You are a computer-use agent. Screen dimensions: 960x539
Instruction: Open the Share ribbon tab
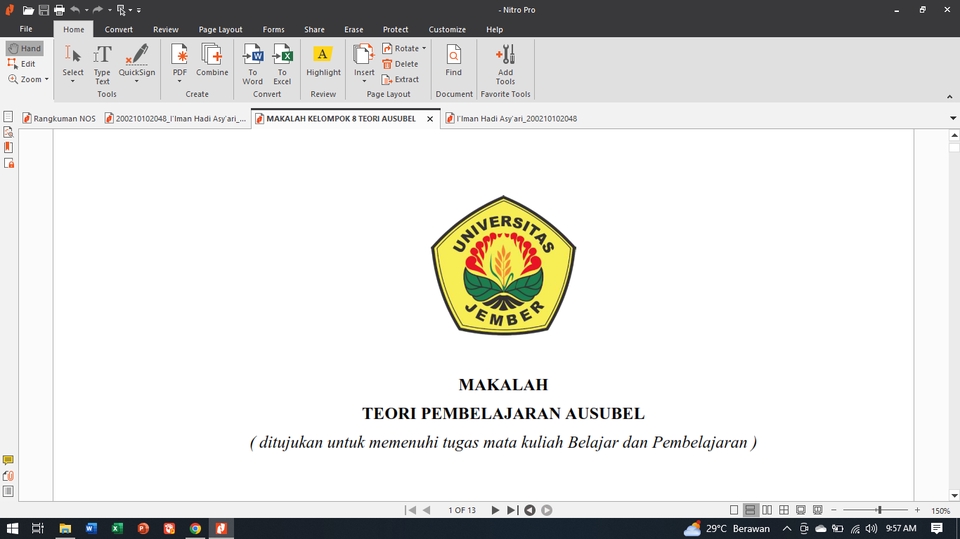[314, 29]
